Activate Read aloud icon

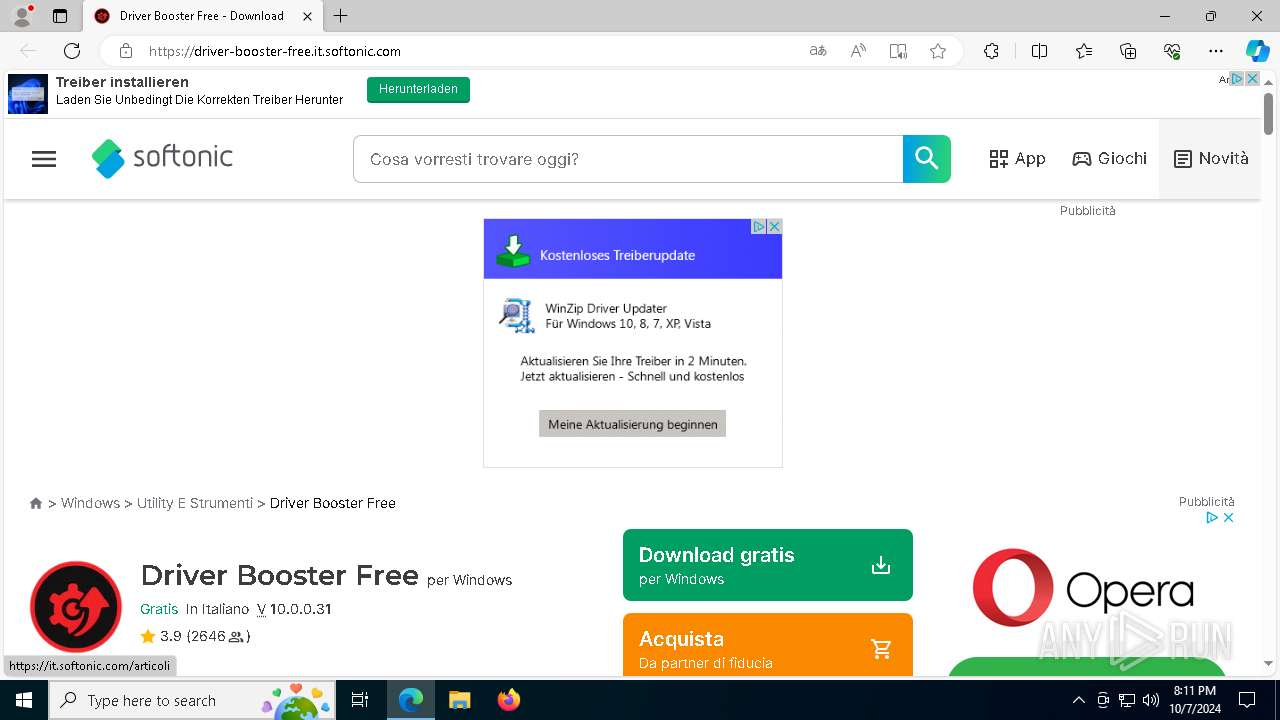(x=858, y=51)
